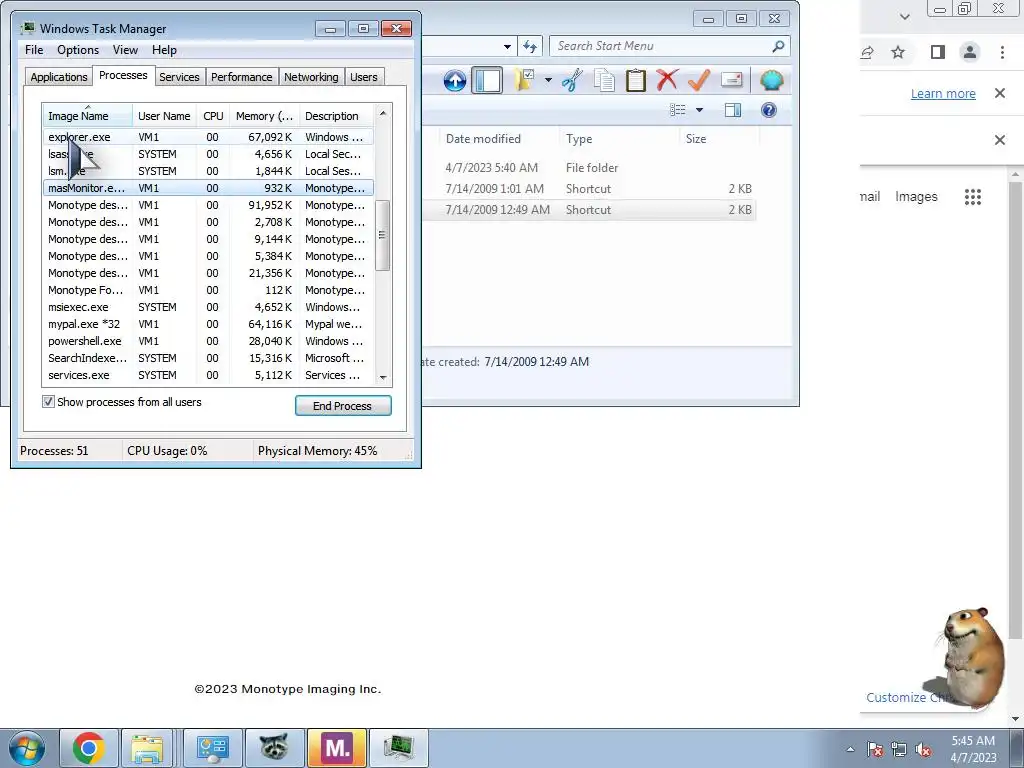The width and height of the screenshot is (1024, 768).
Task: Select the SearchIndexe... process row
Action: (209, 358)
